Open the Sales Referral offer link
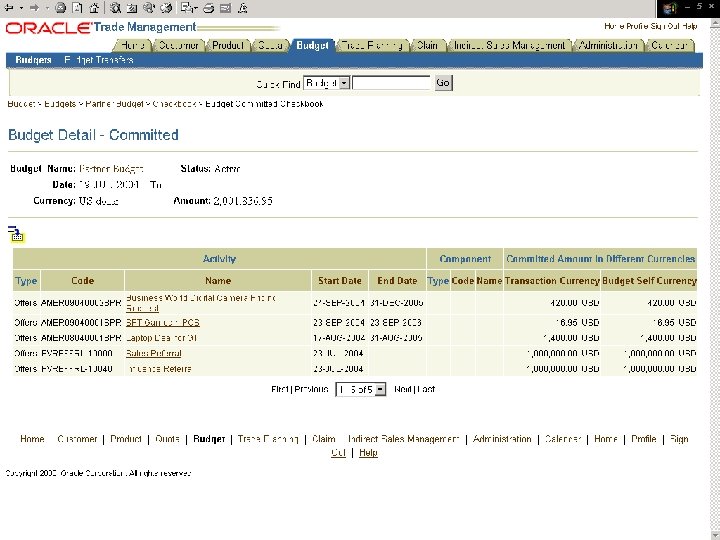This screenshot has width=720, height=540. pos(153,354)
